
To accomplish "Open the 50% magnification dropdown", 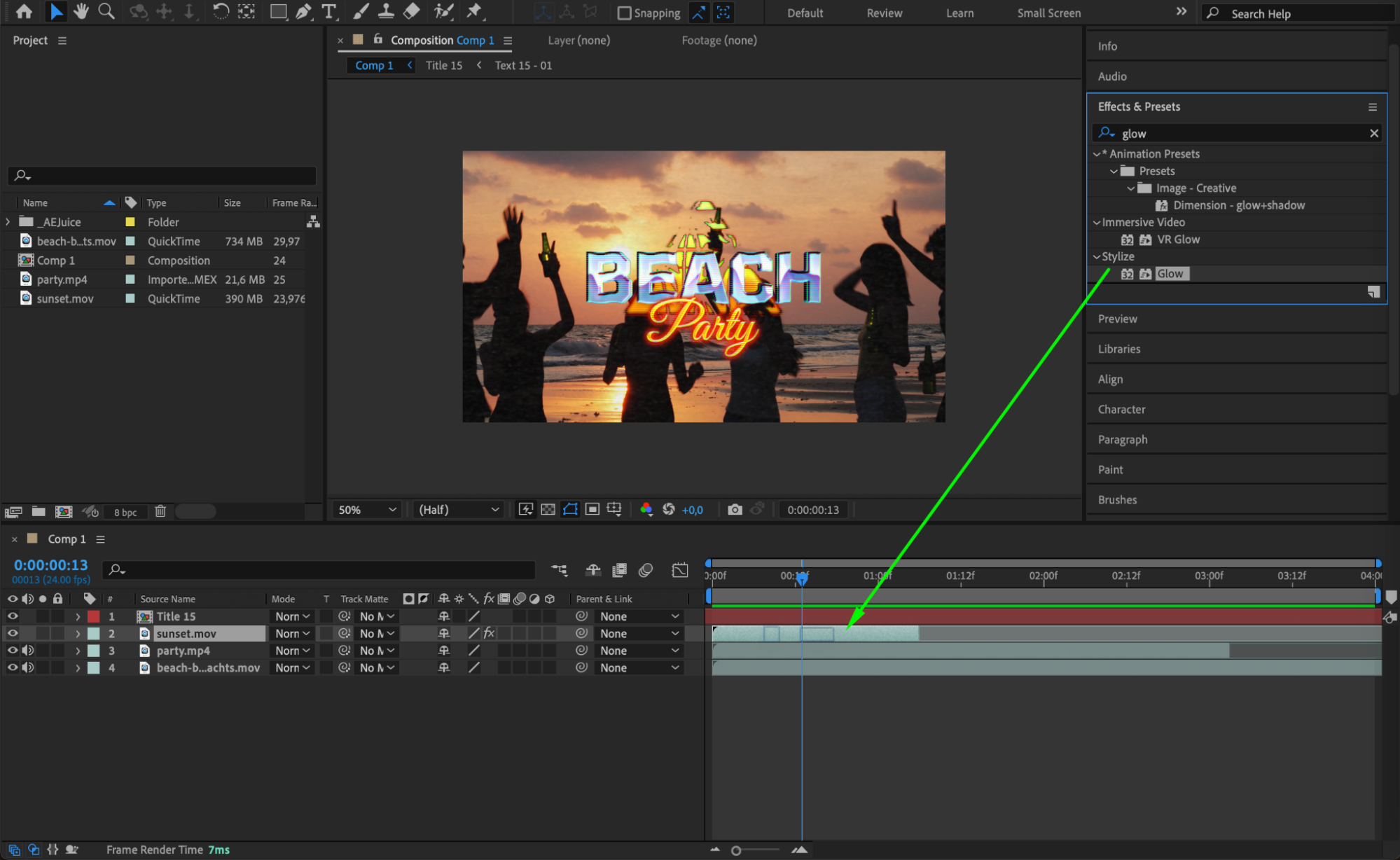I will pyautogui.click(x=367, y=509).
